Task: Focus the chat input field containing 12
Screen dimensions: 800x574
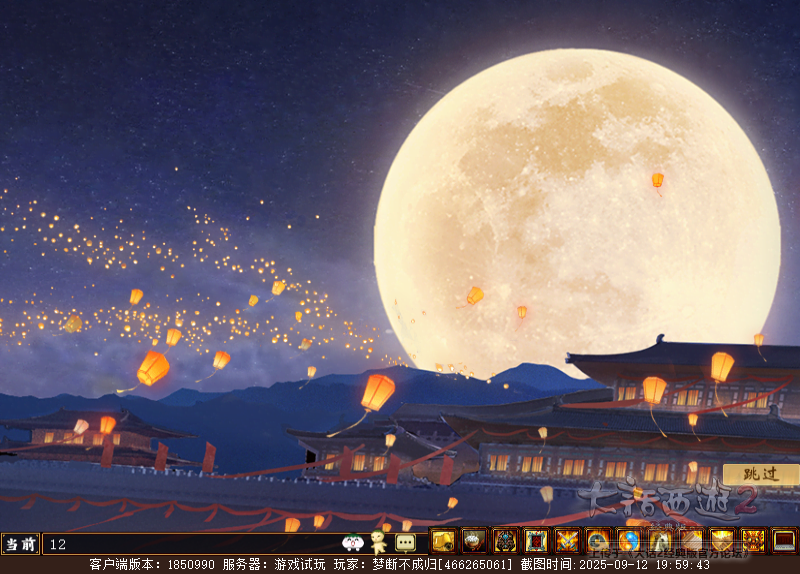Action: click(x=190, y=544)
